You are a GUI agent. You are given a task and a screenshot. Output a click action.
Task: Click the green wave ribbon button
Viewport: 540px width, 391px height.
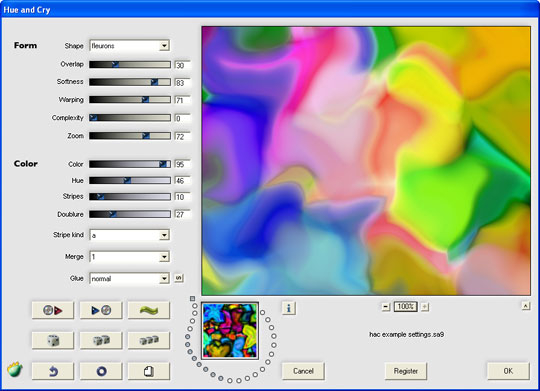(149, 310)
